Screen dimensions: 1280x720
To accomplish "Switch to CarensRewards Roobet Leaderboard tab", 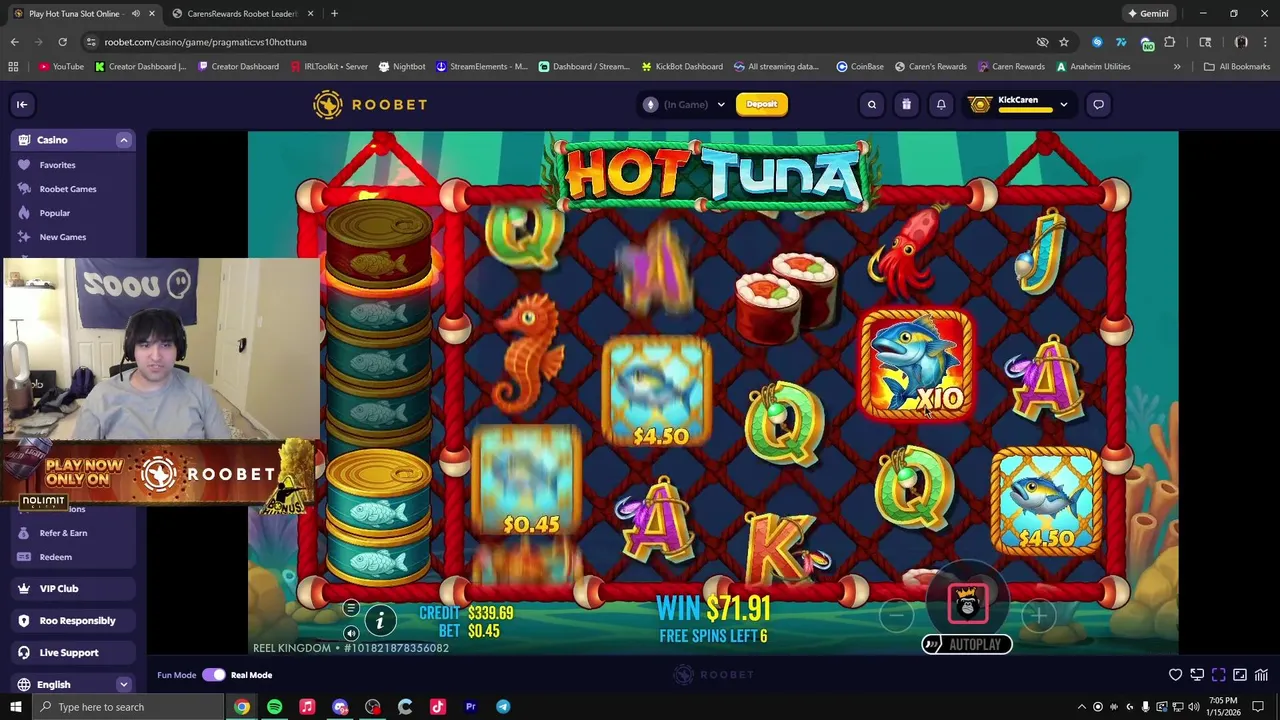I will tap(241, 14).
